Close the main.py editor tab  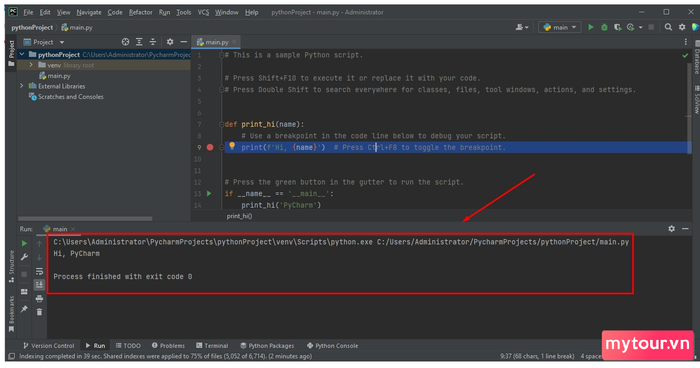[x=234, y=42]
